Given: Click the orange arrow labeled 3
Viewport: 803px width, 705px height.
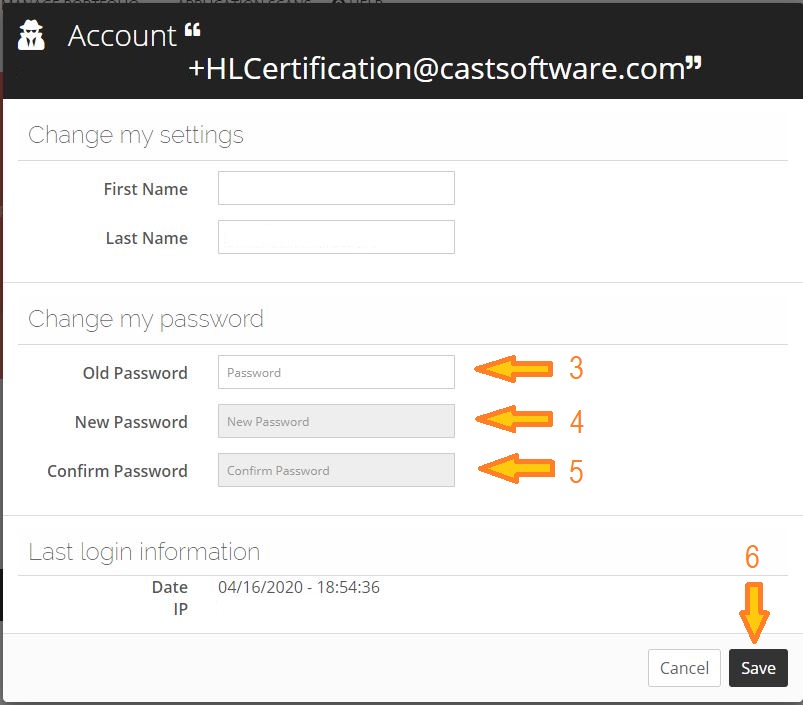Looking at the screenshot, I should pyautogui.click(x=514, y=369).
